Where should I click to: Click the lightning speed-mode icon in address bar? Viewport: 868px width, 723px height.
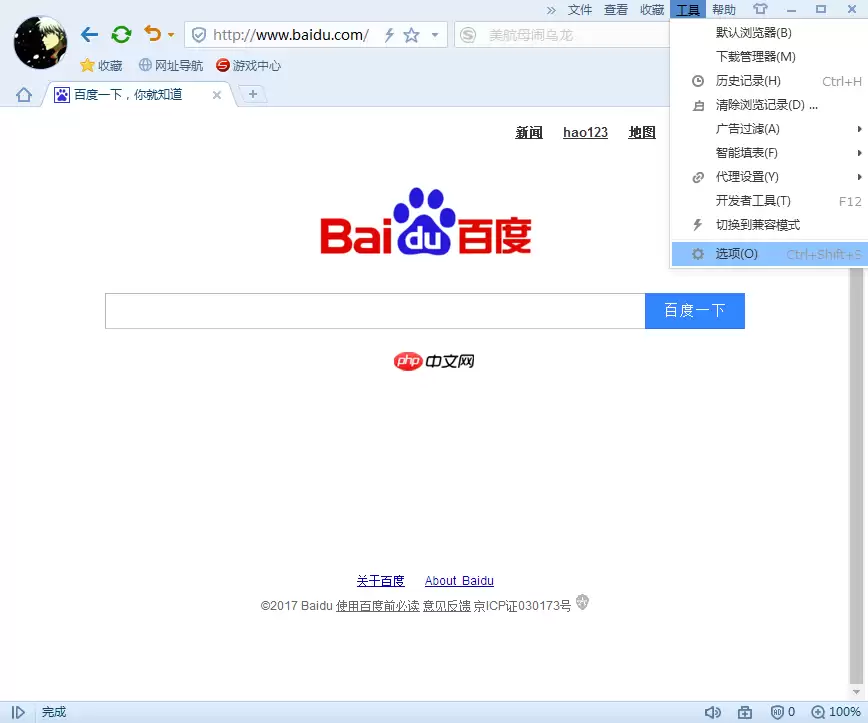388,33
